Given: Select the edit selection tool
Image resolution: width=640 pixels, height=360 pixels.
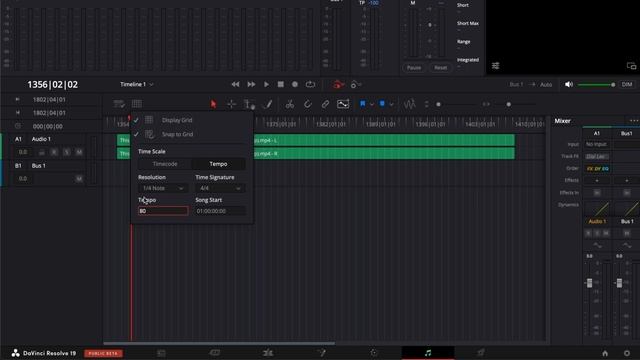Looking at the screenshot, I should click(x=249, y=104).
